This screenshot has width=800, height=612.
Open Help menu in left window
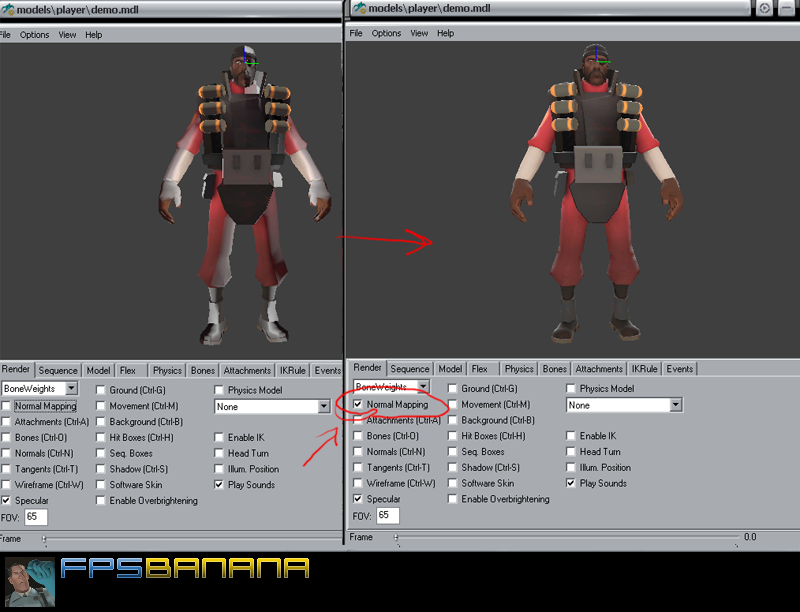[93, 35]
